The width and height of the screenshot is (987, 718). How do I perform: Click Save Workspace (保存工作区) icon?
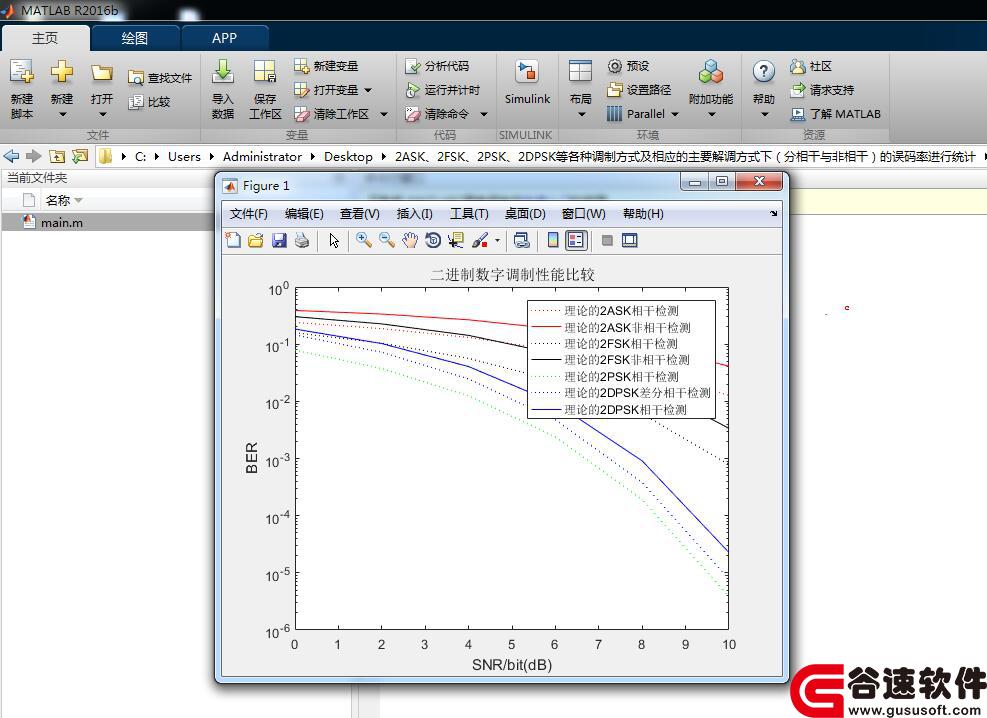point(264,72)
